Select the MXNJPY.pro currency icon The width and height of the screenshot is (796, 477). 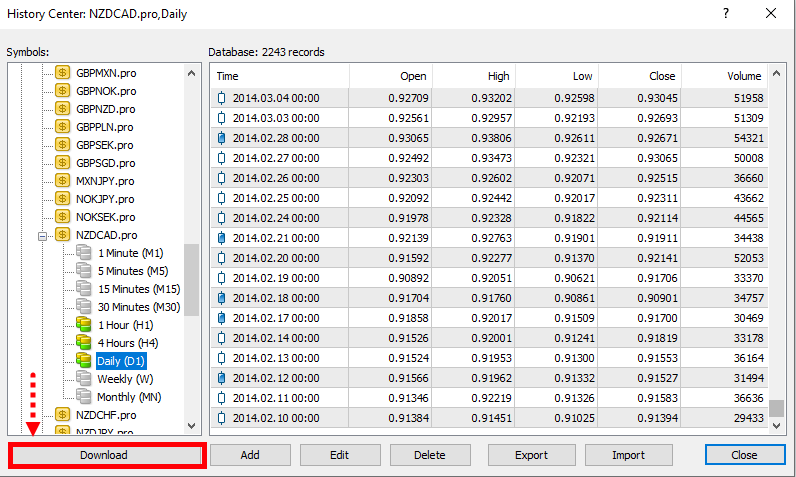[63, 181]
